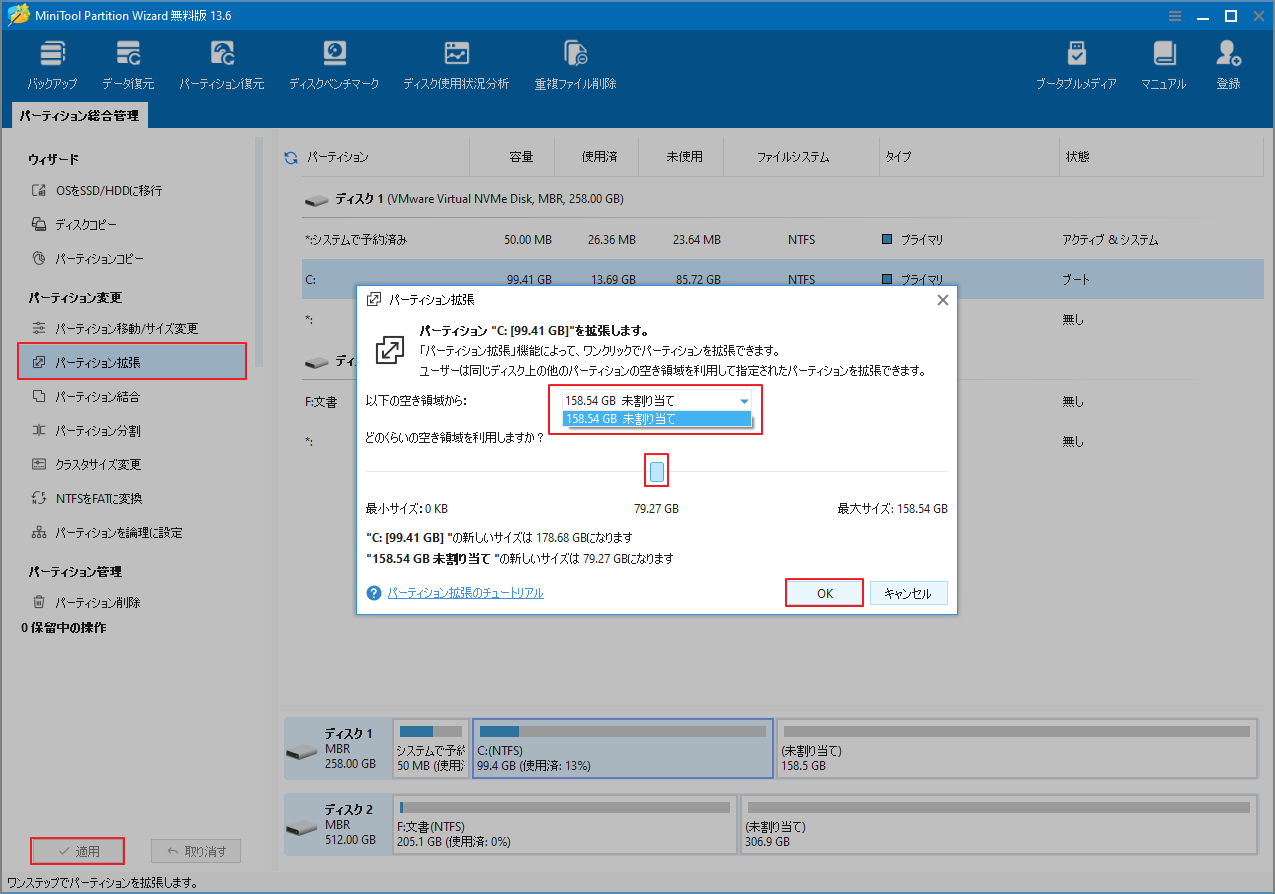Confirm the extension with OK

tap(824, 593)
